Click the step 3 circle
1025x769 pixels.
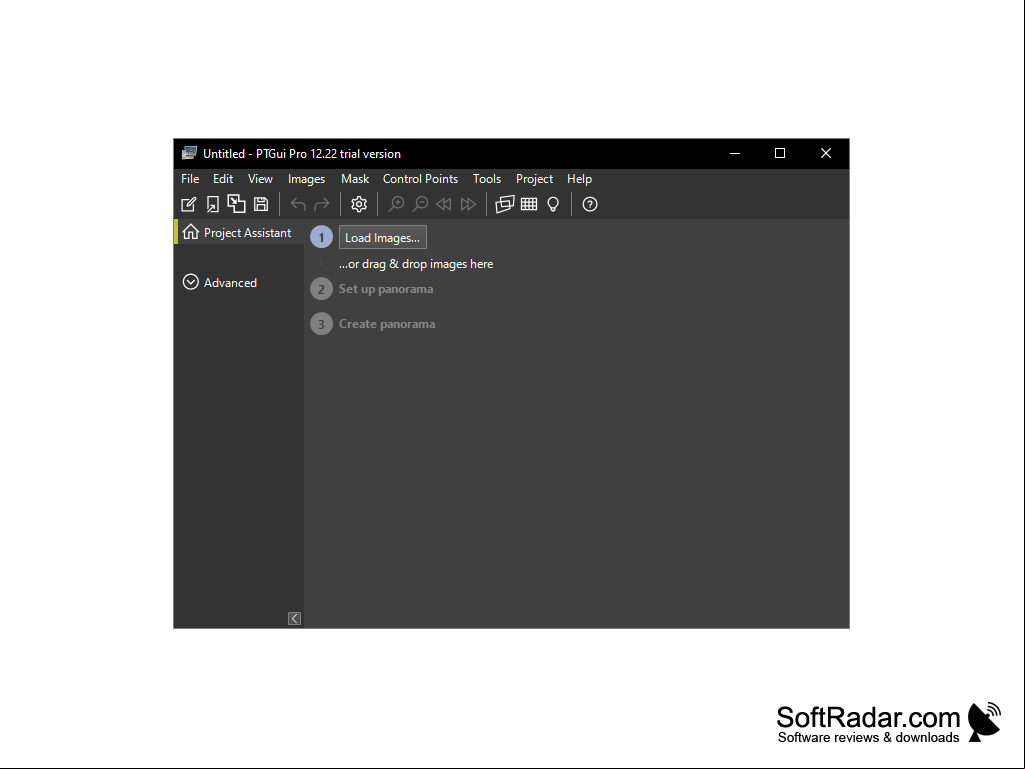click(322, 324)
